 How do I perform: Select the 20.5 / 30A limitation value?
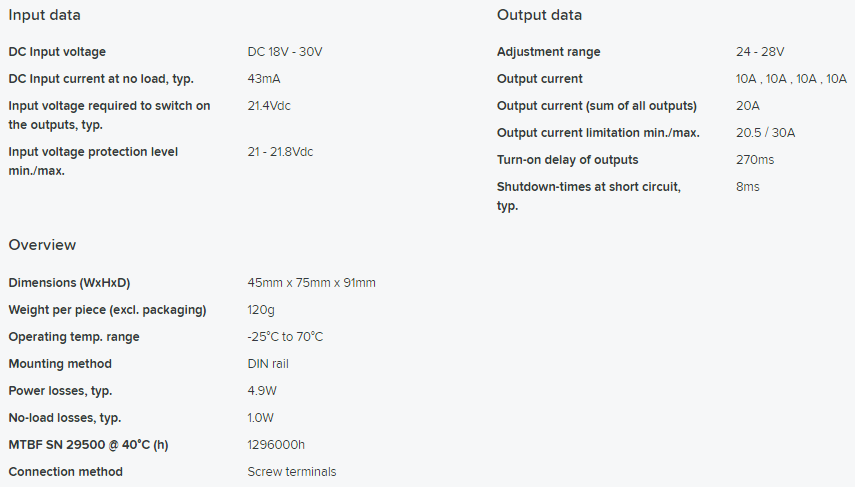click(x=765, y=133)
